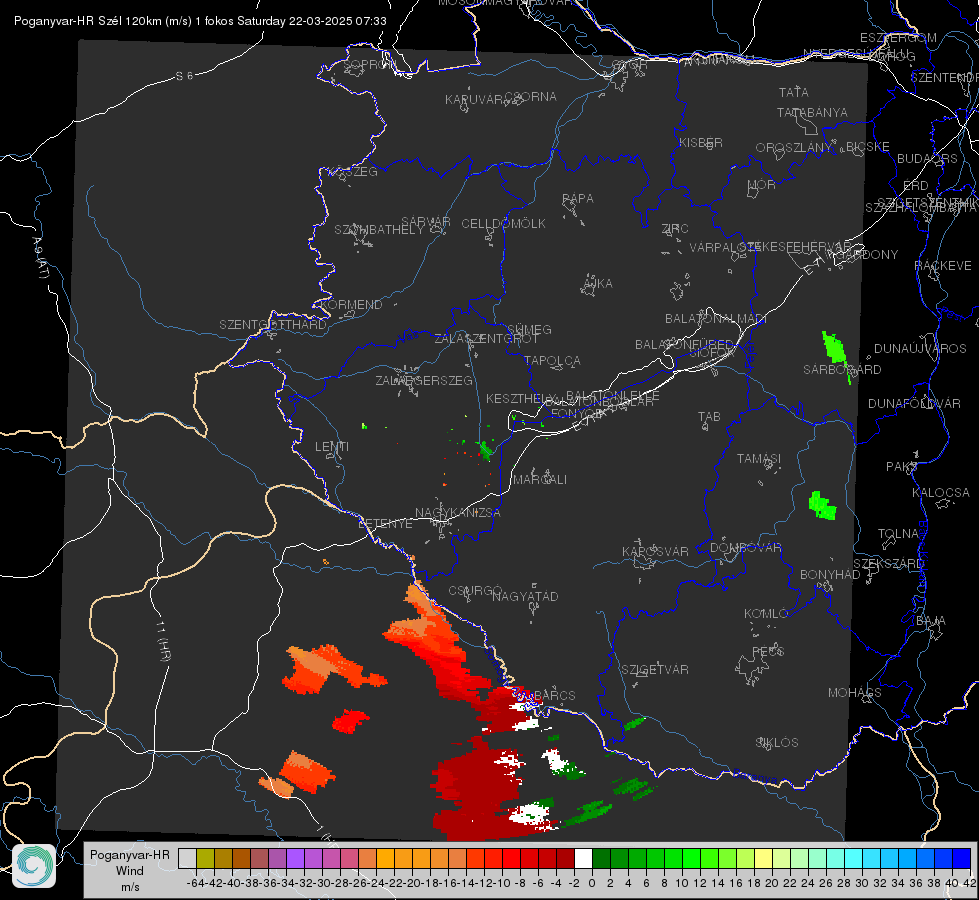
Task: Click the SIKLOS city label
Action: (777, 743)
